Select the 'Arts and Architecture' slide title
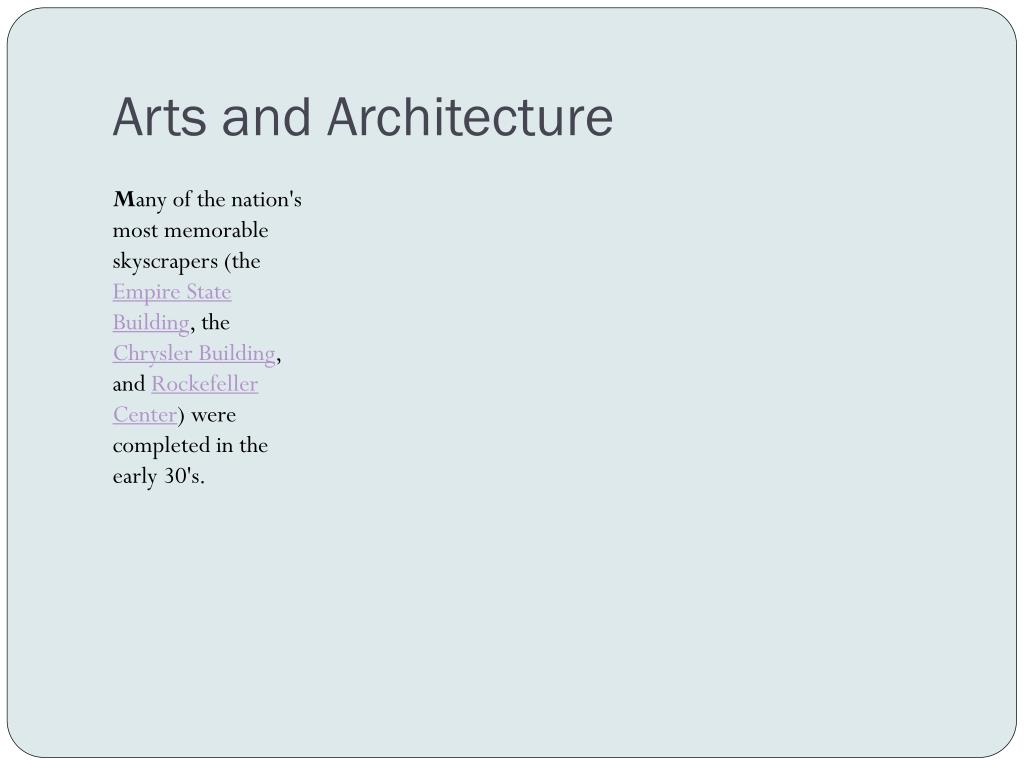This screenshot has height=768, width=1024. (x=363, y=117)
